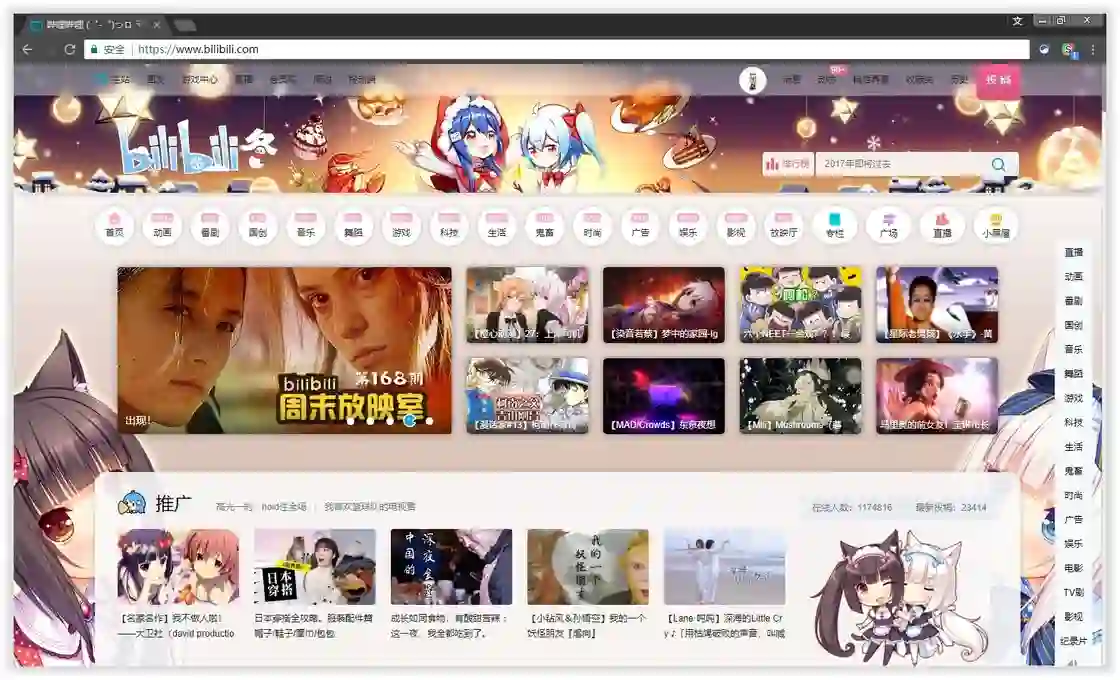The image size is (1120, 680).
Task: Open 时尚 category icon
Action: [x=593, y=226]
